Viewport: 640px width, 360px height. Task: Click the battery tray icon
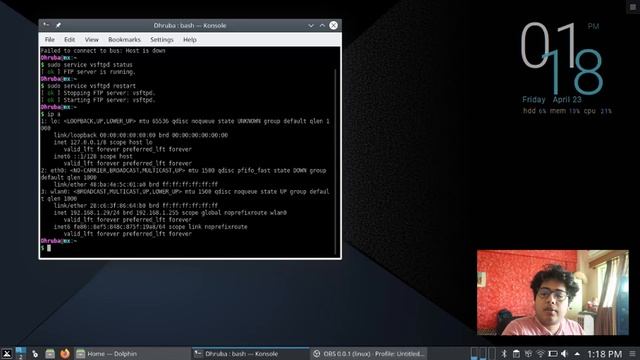click(553, 354)
